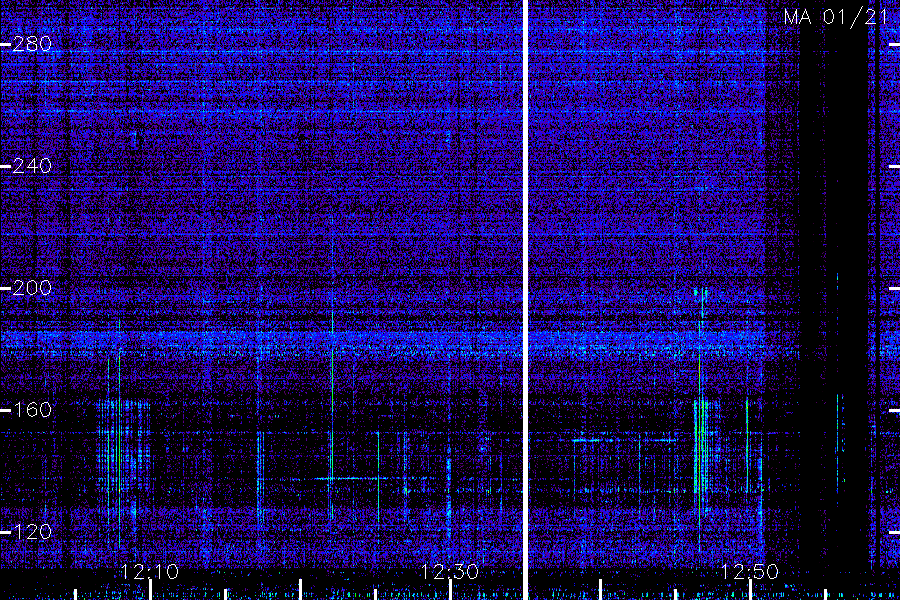This screenshot has height=600, width=900.
Task: Click the 160 frequency axis label
Action: pyautogui.click(x=32, y=411)
